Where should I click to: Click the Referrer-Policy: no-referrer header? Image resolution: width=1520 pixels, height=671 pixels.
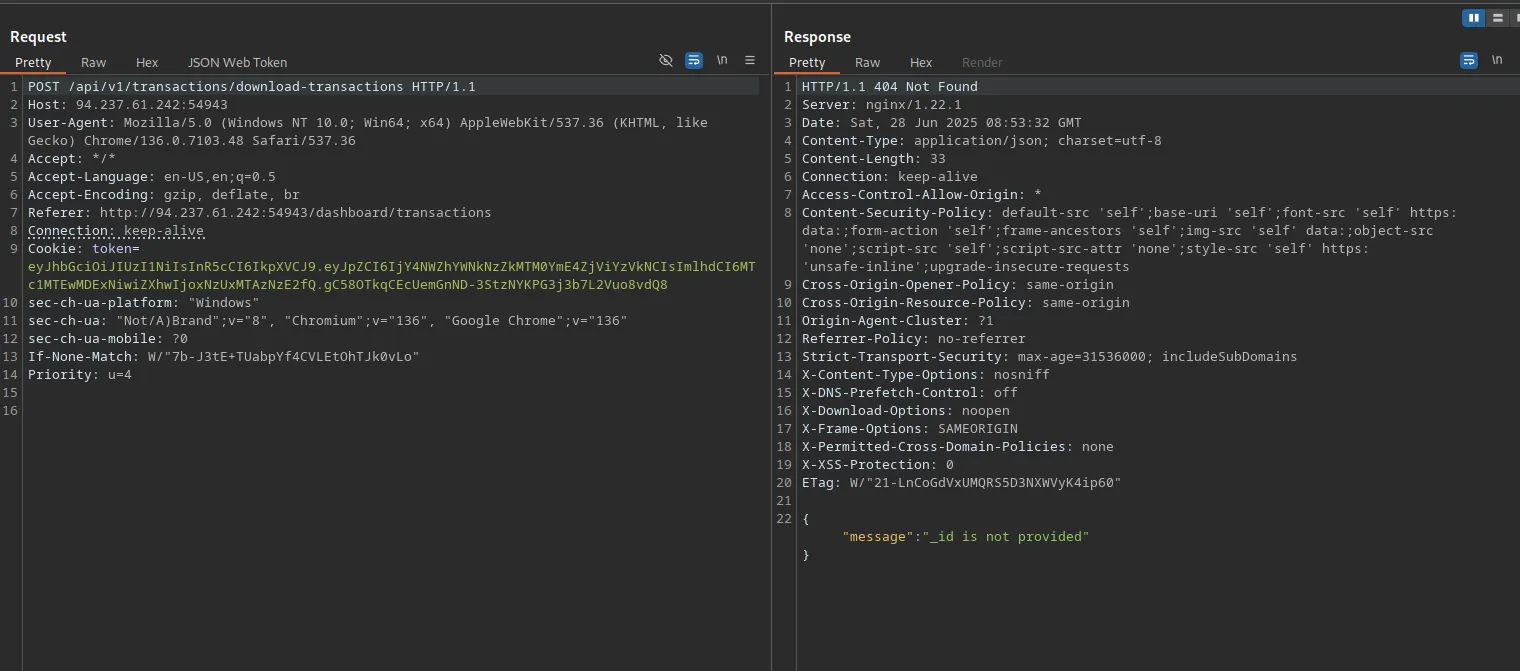pos(914,339)
